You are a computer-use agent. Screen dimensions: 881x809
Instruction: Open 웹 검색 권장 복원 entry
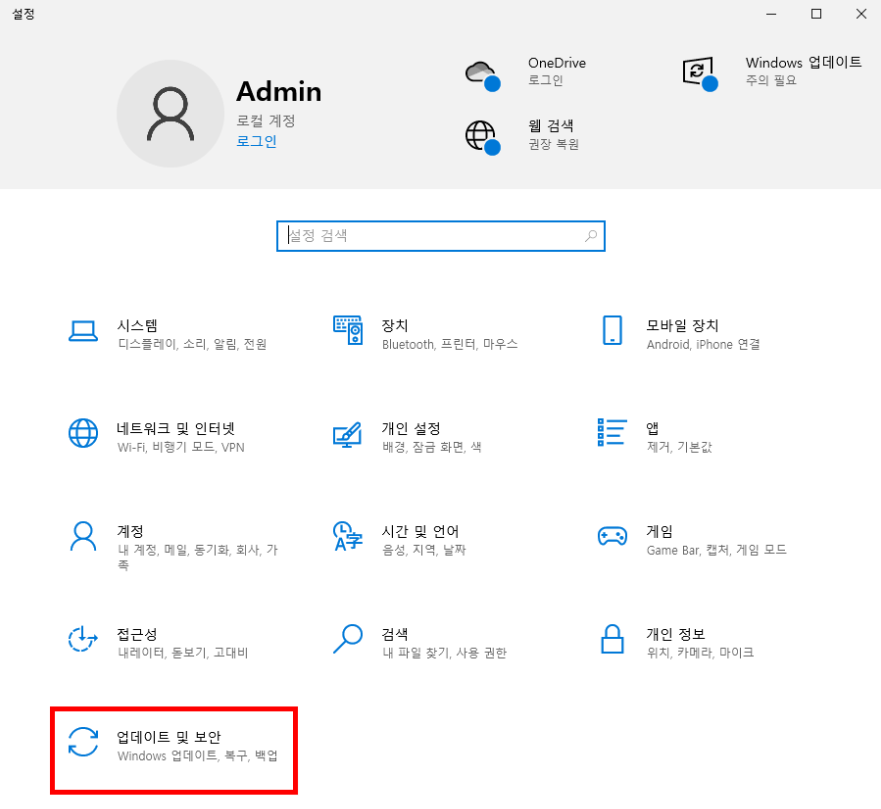(553, 144)
